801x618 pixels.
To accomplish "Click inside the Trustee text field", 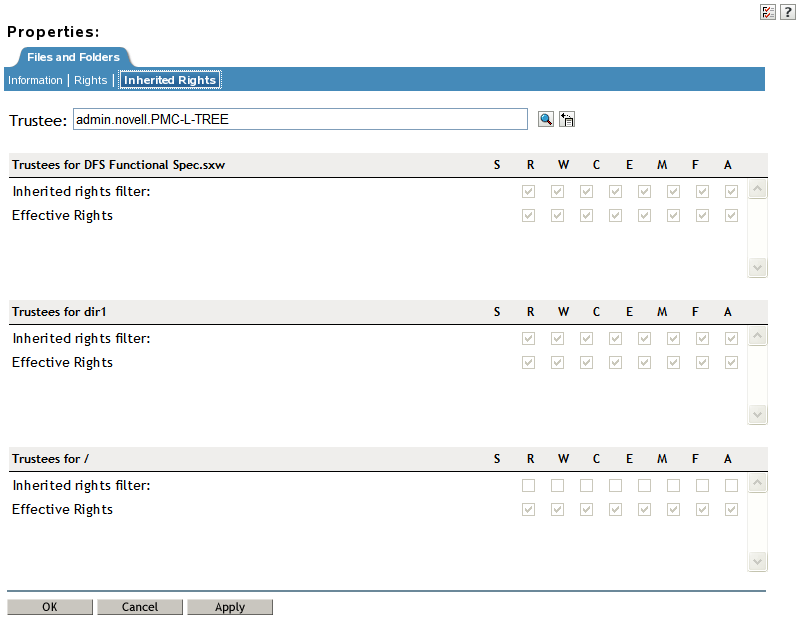I will [300, 120].
